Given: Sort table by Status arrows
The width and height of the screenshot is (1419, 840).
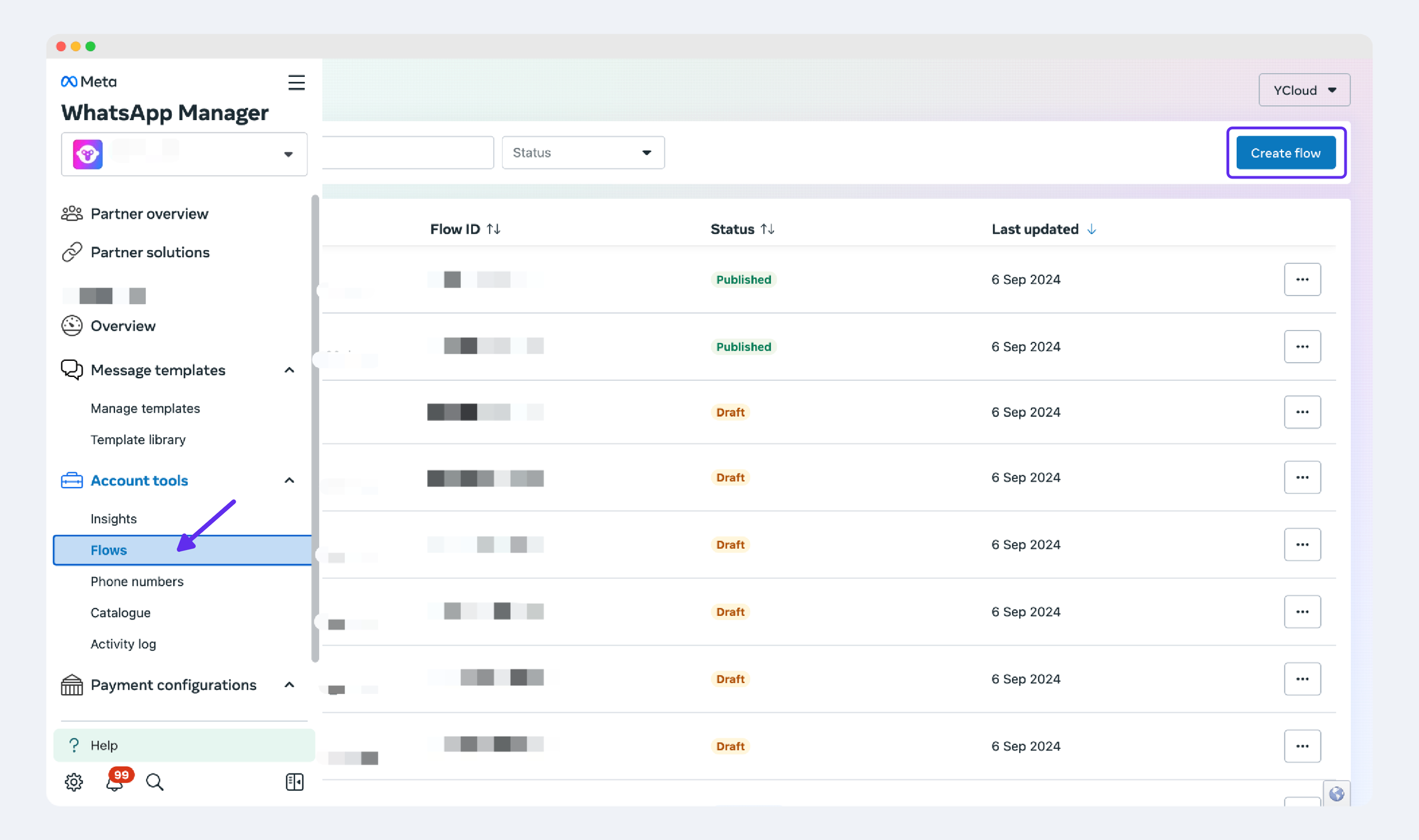Looking at the screenshot, I should click(767, 229).
